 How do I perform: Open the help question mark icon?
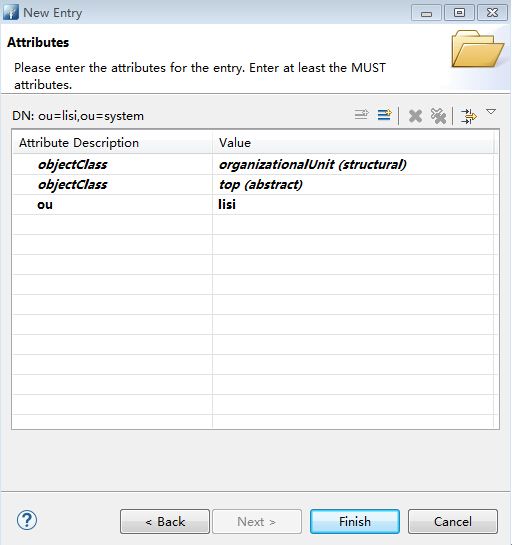point(27,520)
